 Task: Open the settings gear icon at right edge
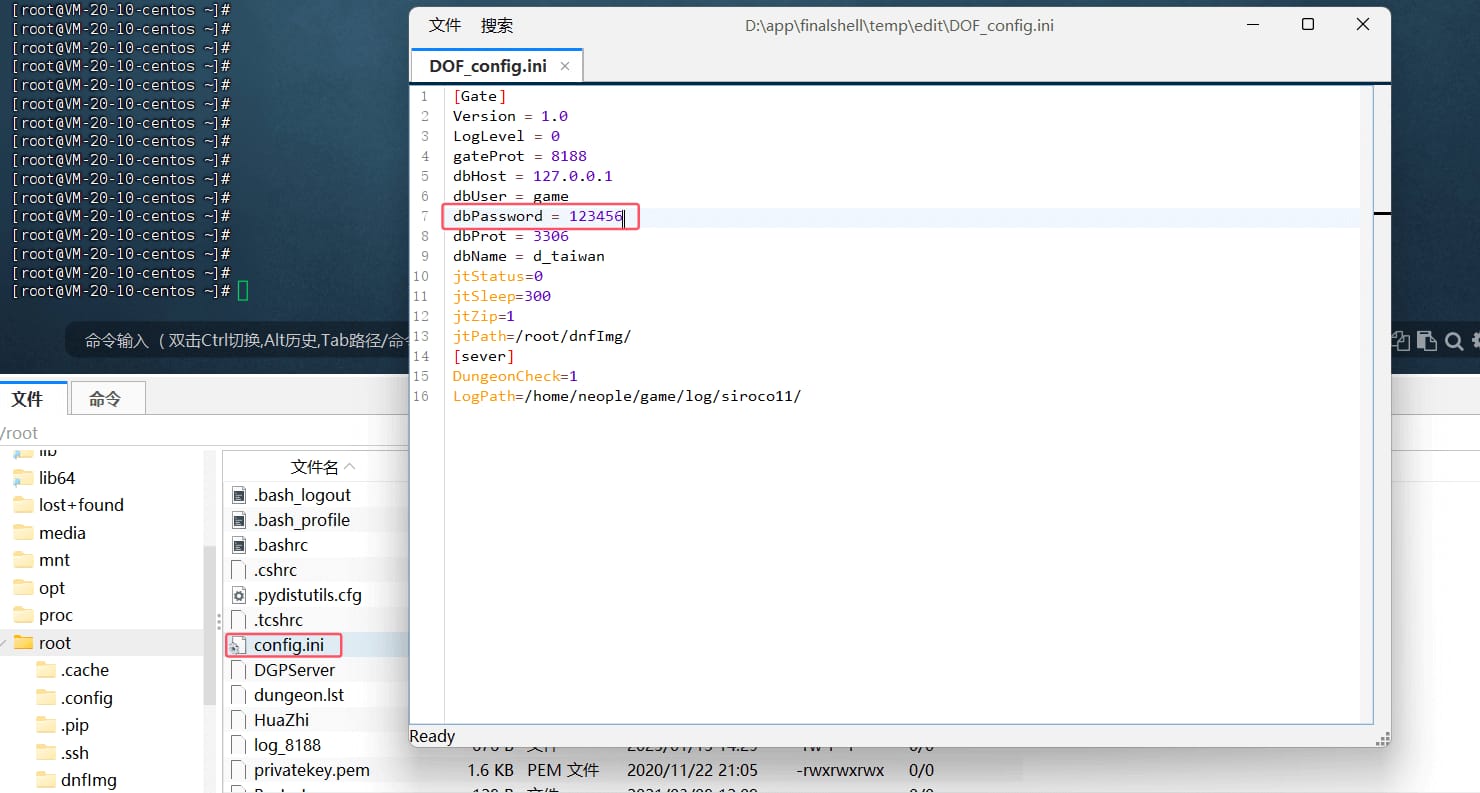tap(1475, 341)
